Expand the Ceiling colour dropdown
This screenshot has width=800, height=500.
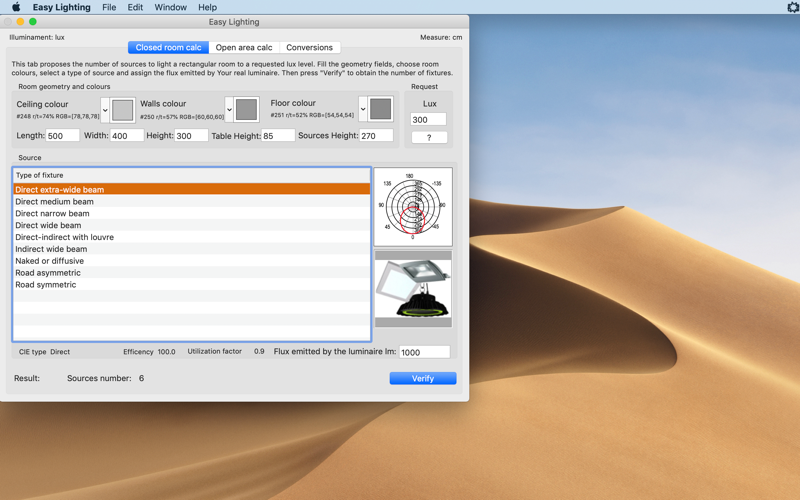[105, 110]
